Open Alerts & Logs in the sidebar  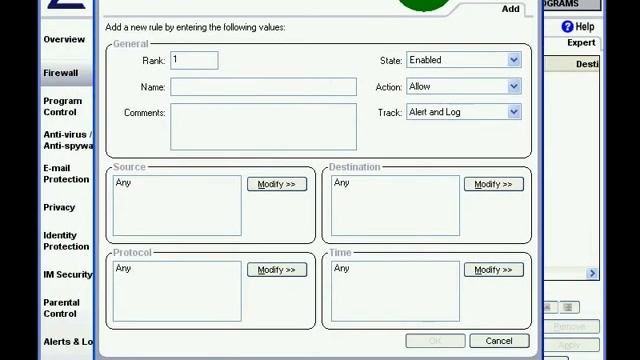coord(68,342)
